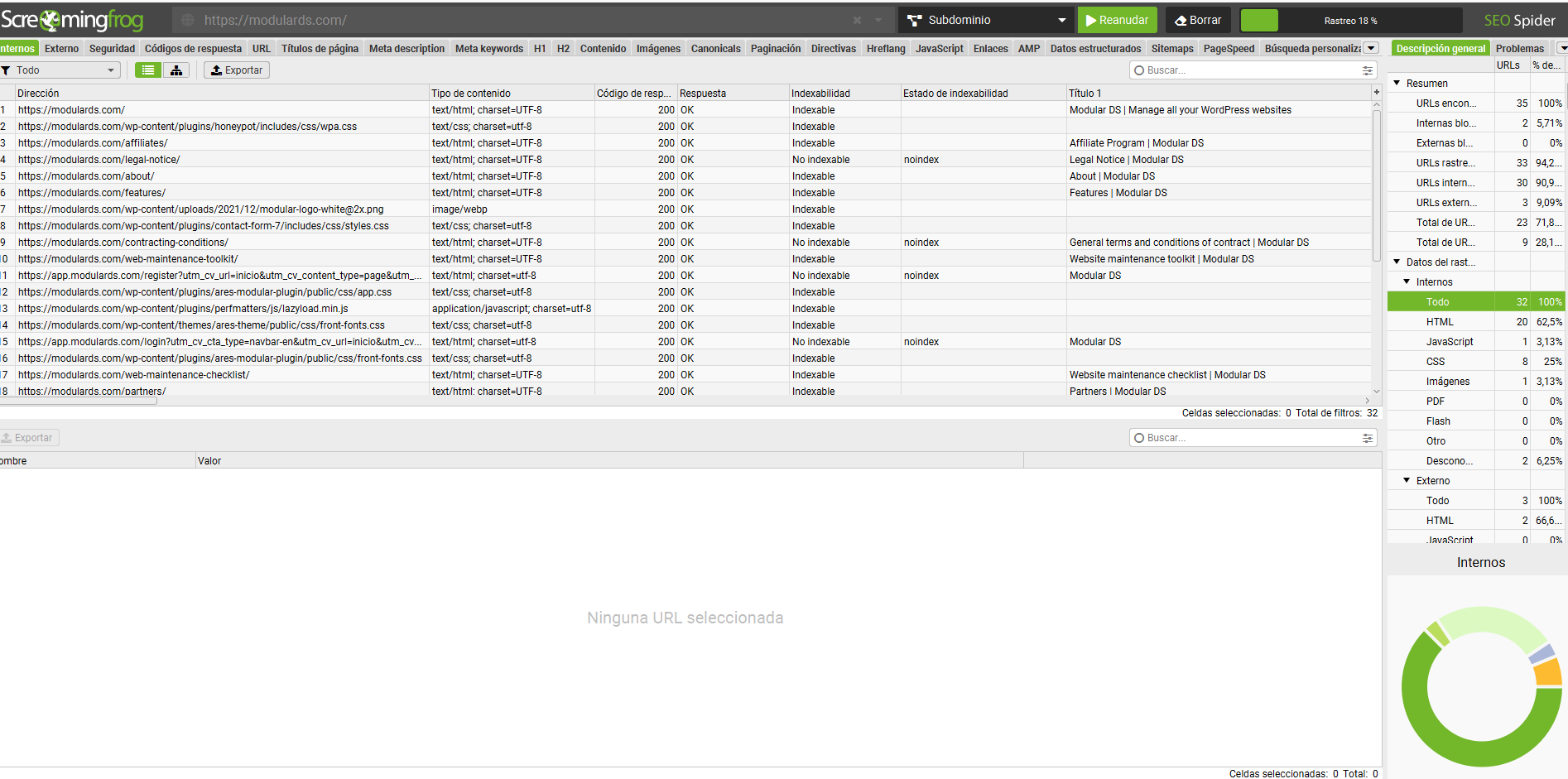The width and height of the screenshot is (1568, 779).
Task: Open the filter funnel icon
Action: pyautogui.click(x=7, y=70)
